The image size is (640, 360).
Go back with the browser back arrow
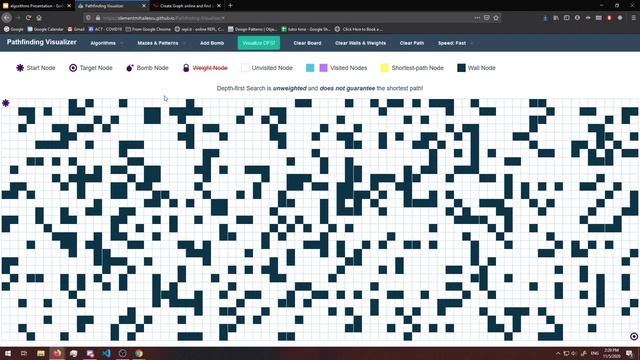coord(7,18)
